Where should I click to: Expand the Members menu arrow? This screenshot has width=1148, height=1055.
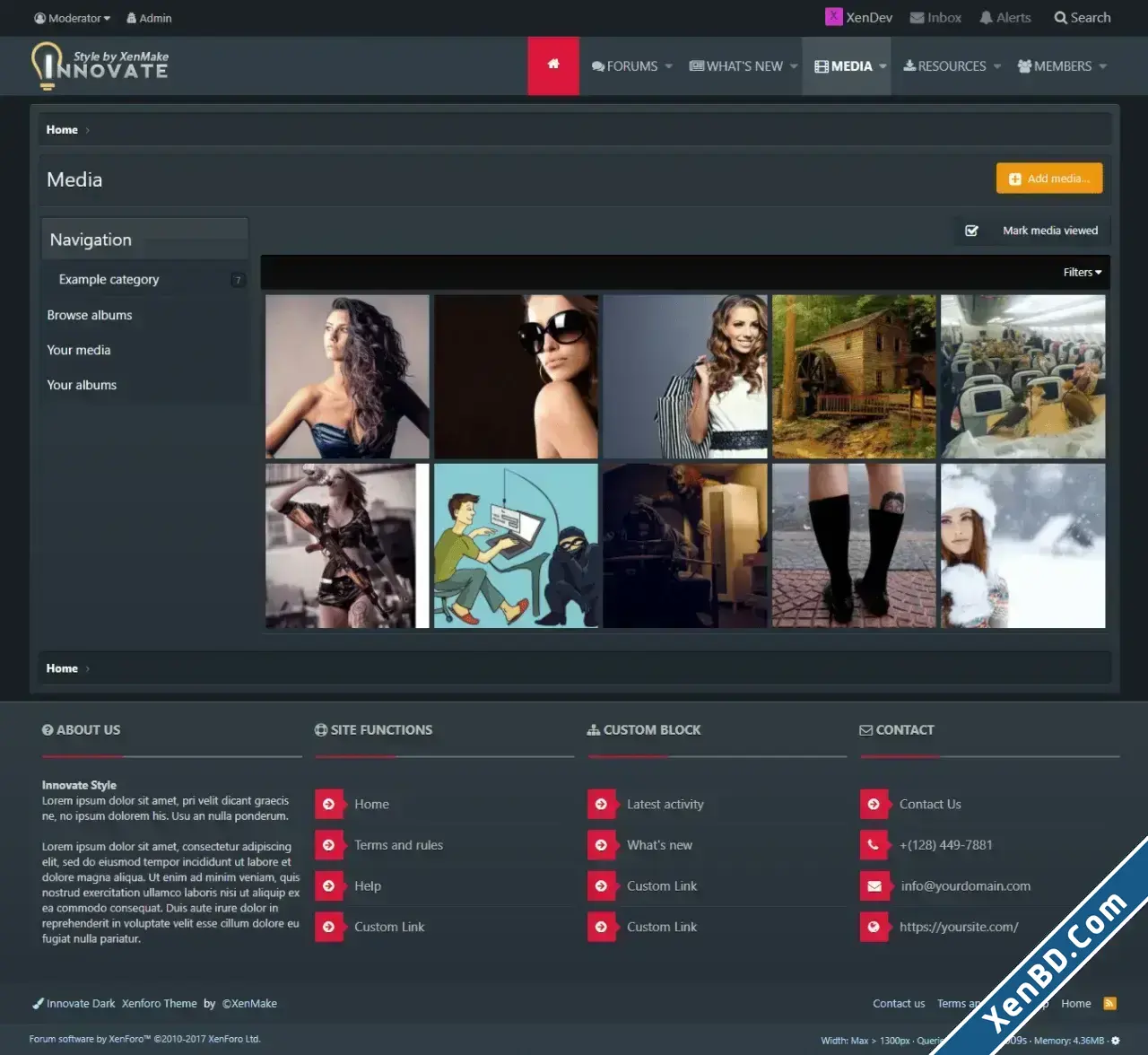pos(1103,66)
